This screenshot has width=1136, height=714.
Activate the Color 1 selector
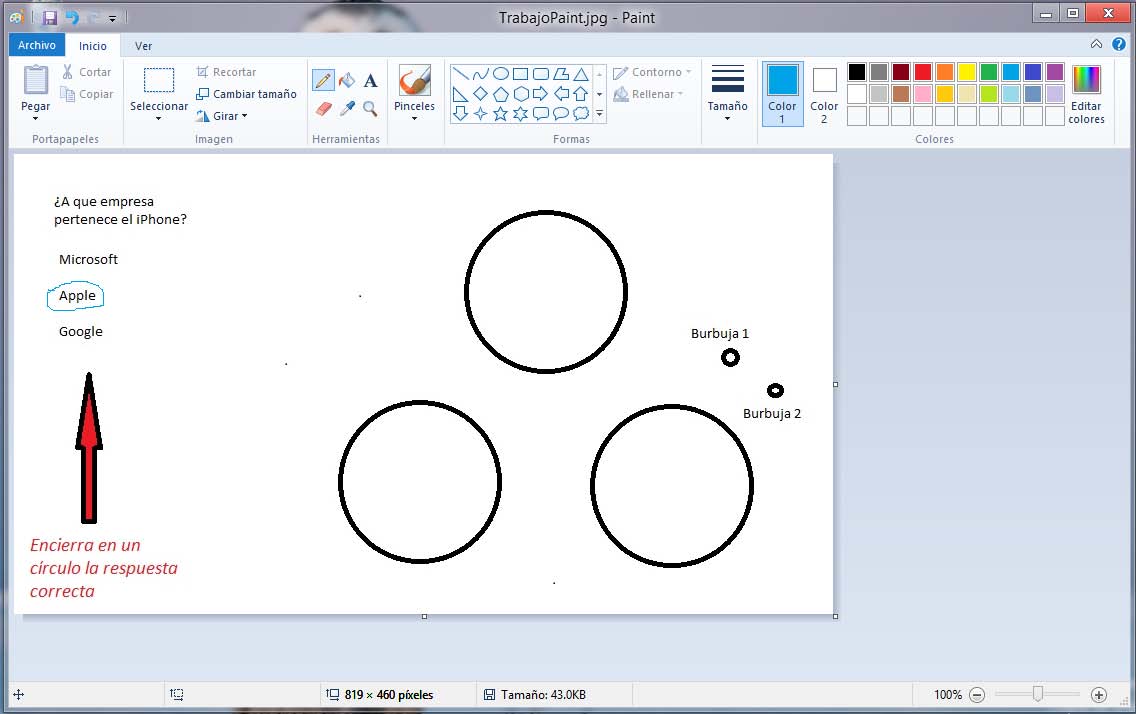pyautogui.click(x=782, y=93)
